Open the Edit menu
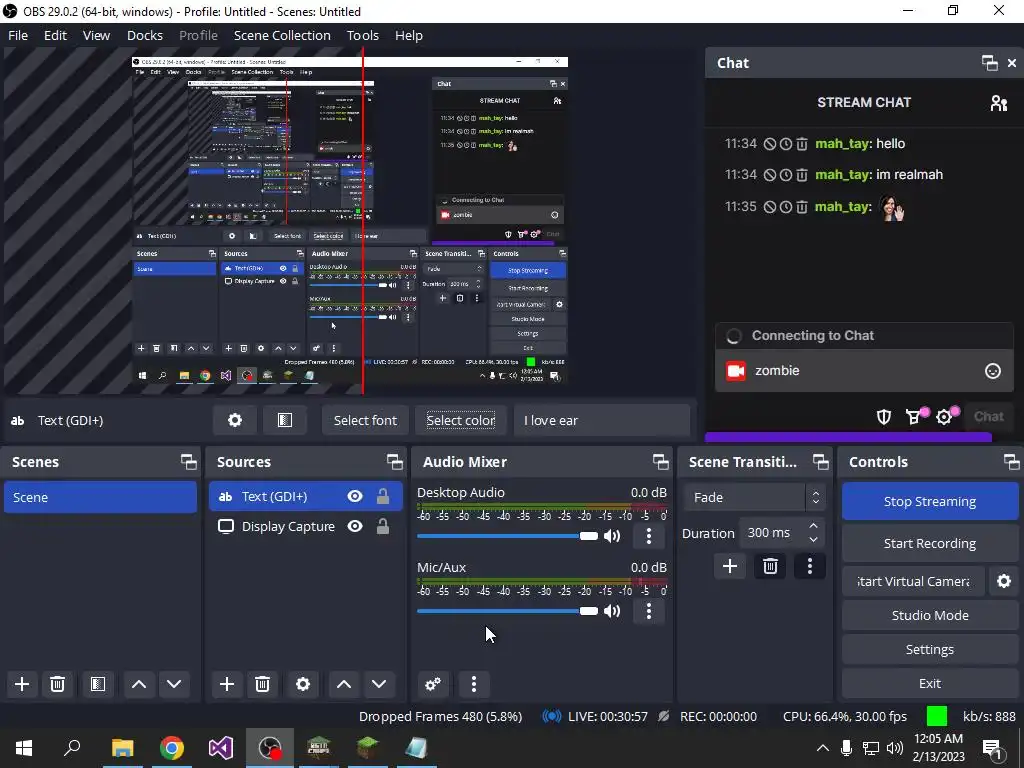 [x=56, y=36]
